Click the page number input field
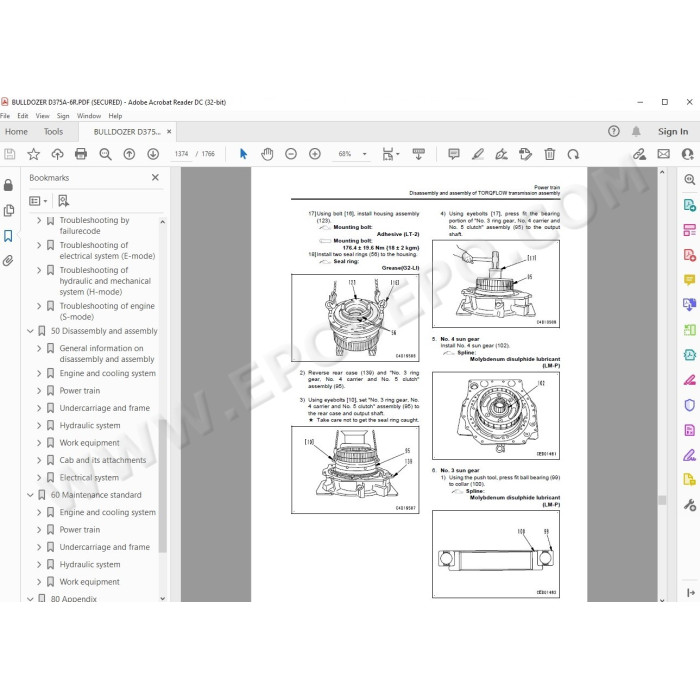The width and height of the screenshot is (700, 700). pos(181,154)
